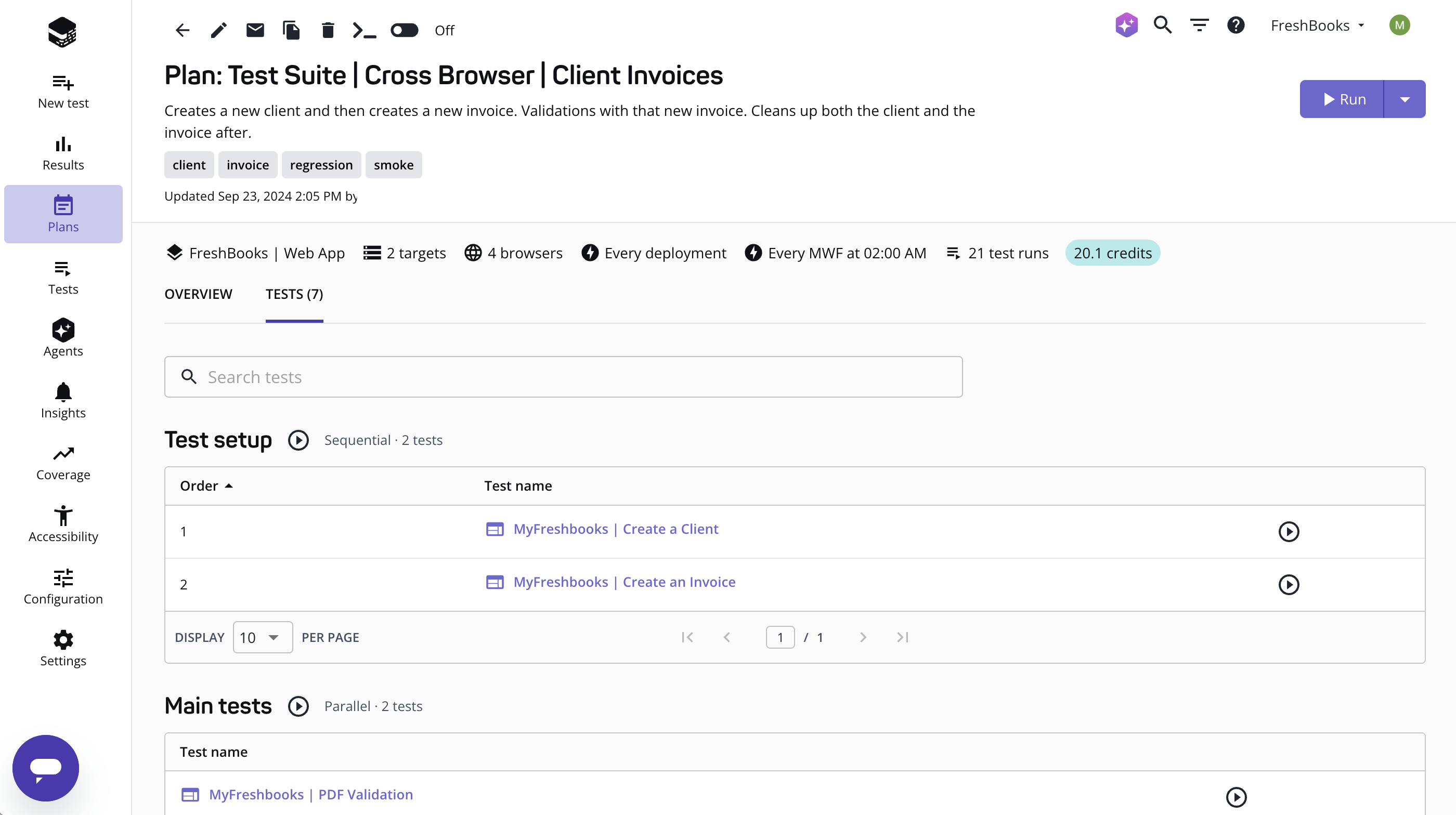1456x815 pixels.
Task: Click the app logo in sidebar
Action: tap(62, 32)
